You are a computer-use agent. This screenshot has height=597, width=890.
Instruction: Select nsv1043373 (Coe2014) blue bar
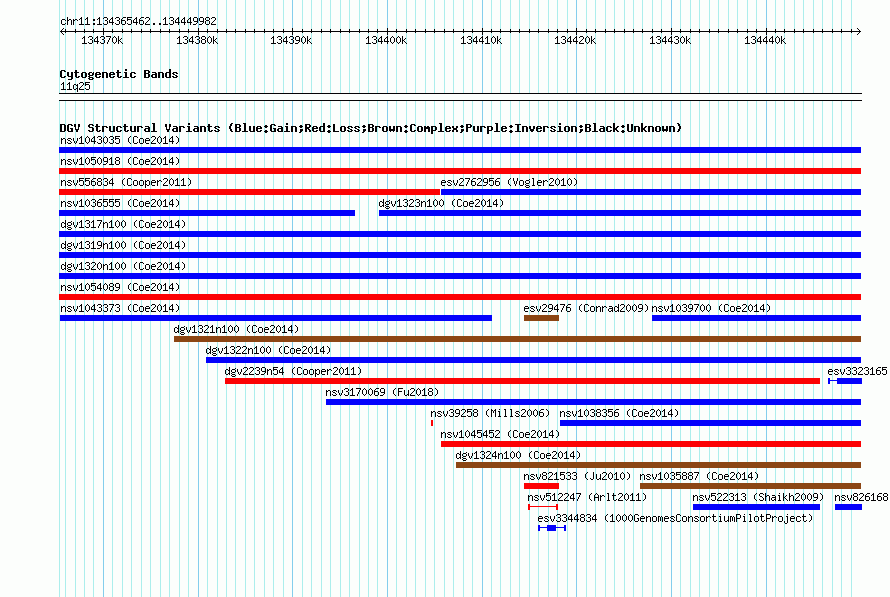point(276,318)
